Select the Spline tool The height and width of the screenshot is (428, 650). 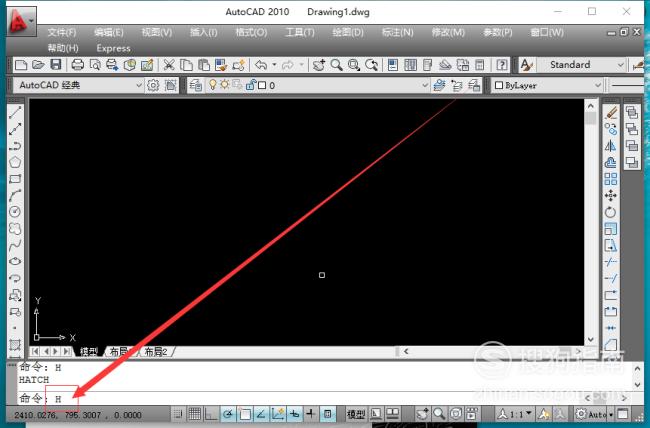[15, 245]
